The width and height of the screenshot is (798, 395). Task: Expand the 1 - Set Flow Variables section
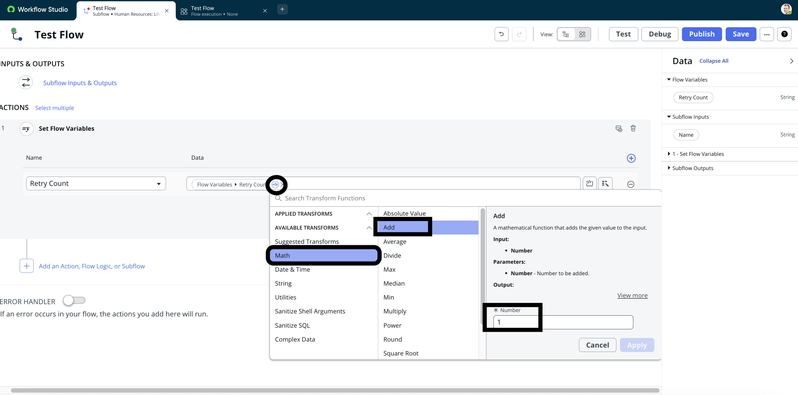(x=669, y=154)
